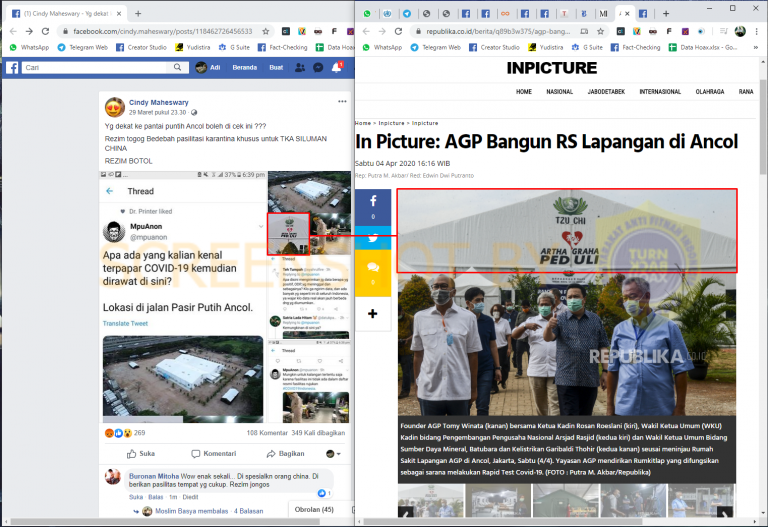Image resolution: width=768 pixels, height=527 pixels.
Task: Click the republika.co.id address bar
Action: [x=498, y=31]
